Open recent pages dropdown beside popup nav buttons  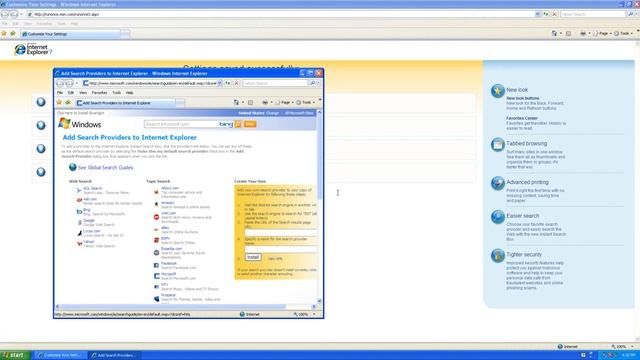[x=77, y=83]
